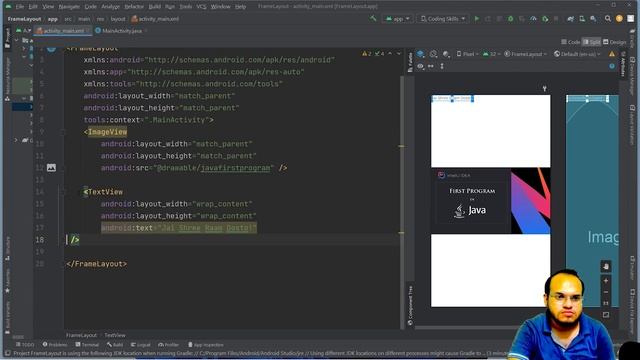Viewport: 640px width, 360px height.
Task: Click the layout breadcrumb in navigation bar
Action: coord(118,19)
